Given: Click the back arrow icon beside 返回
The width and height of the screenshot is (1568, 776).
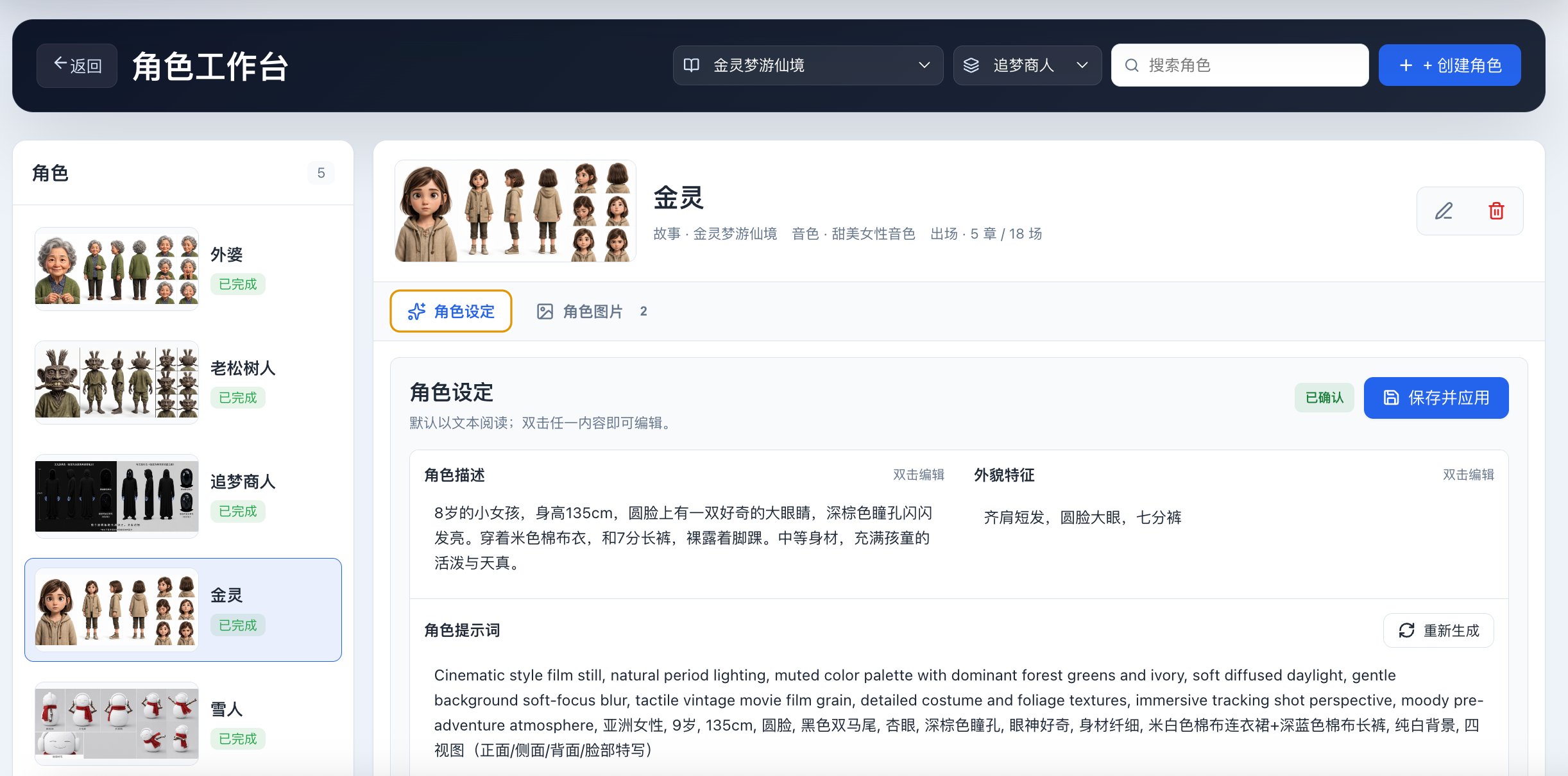Looking at the screenshot, I should click(x=60, y=63).
